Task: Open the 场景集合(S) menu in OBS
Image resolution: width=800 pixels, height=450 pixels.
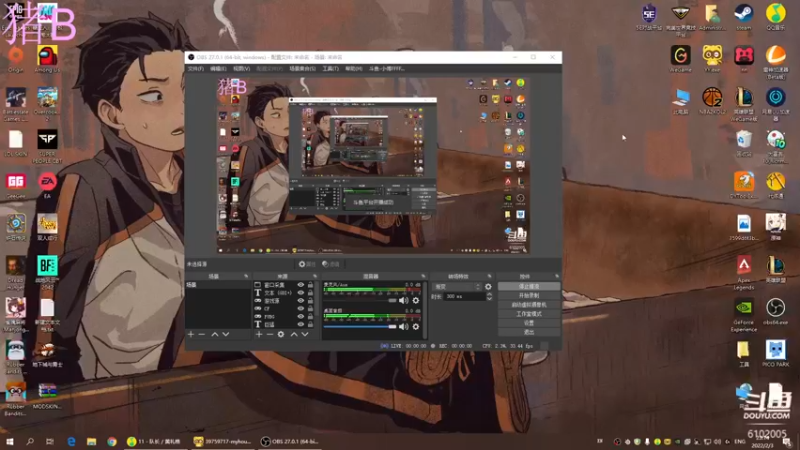Action: tap(303, 68)
